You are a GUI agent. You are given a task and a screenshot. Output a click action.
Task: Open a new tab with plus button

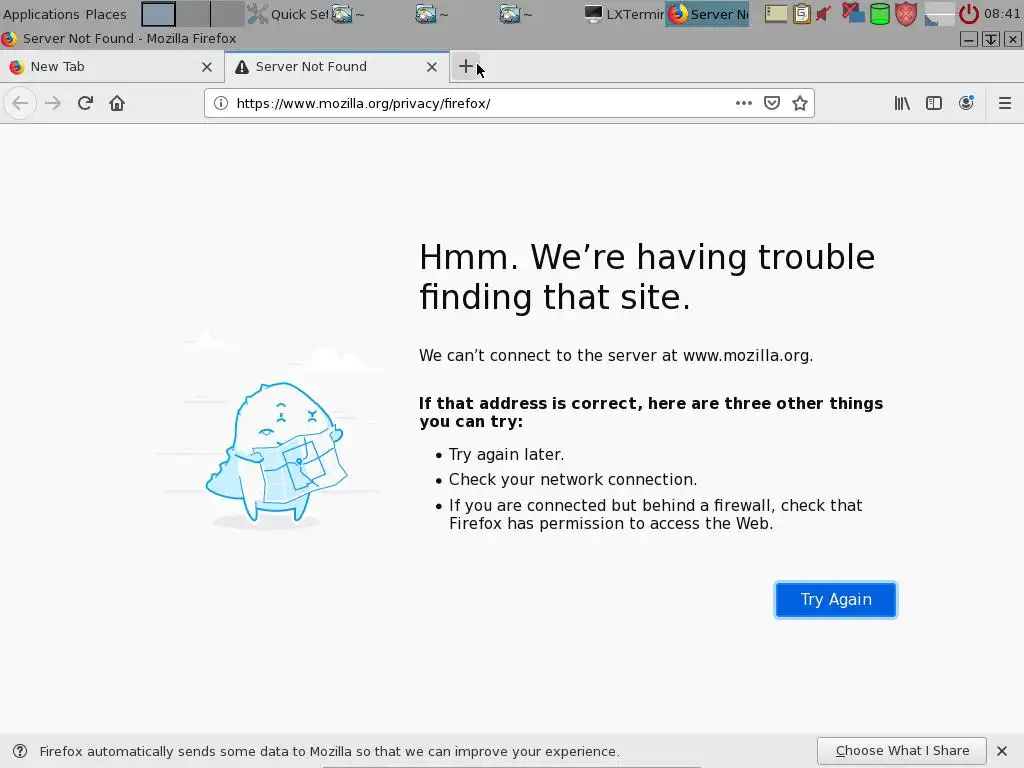[466, 66]
